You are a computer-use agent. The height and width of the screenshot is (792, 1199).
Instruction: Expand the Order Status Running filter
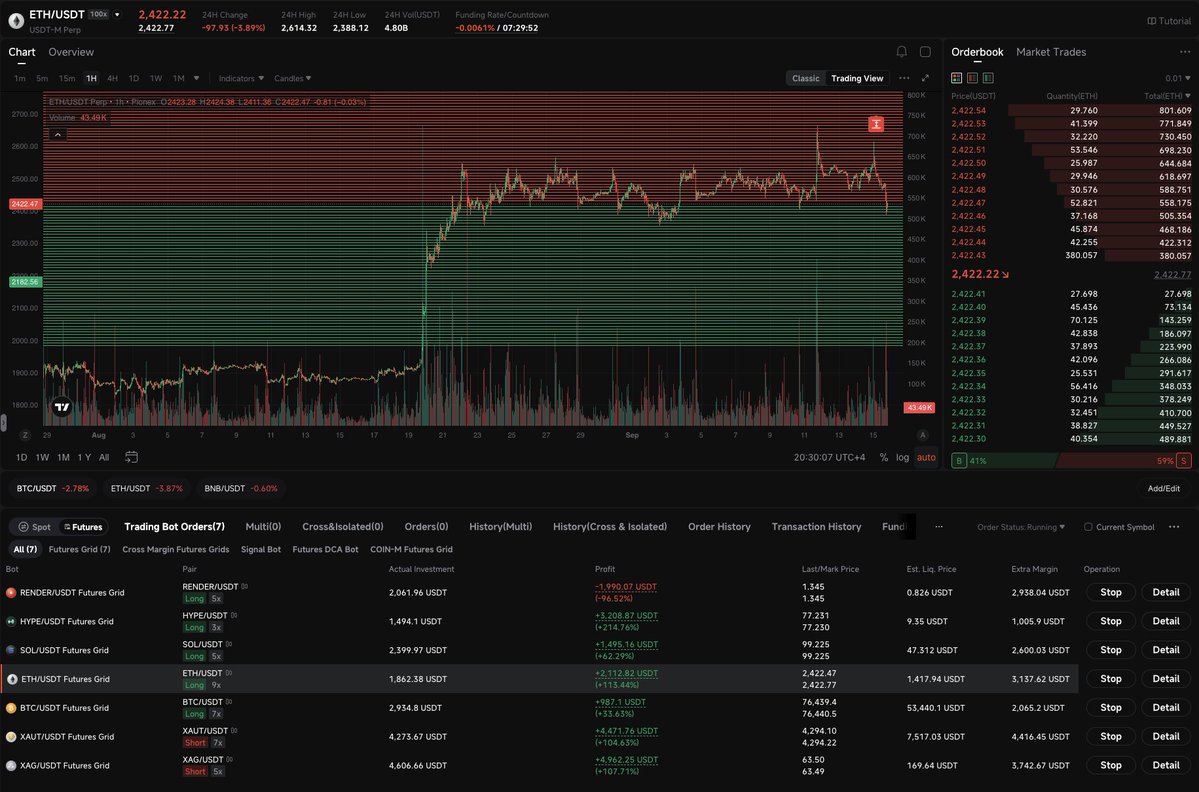pyautogui.click(x=1021, y=527)
